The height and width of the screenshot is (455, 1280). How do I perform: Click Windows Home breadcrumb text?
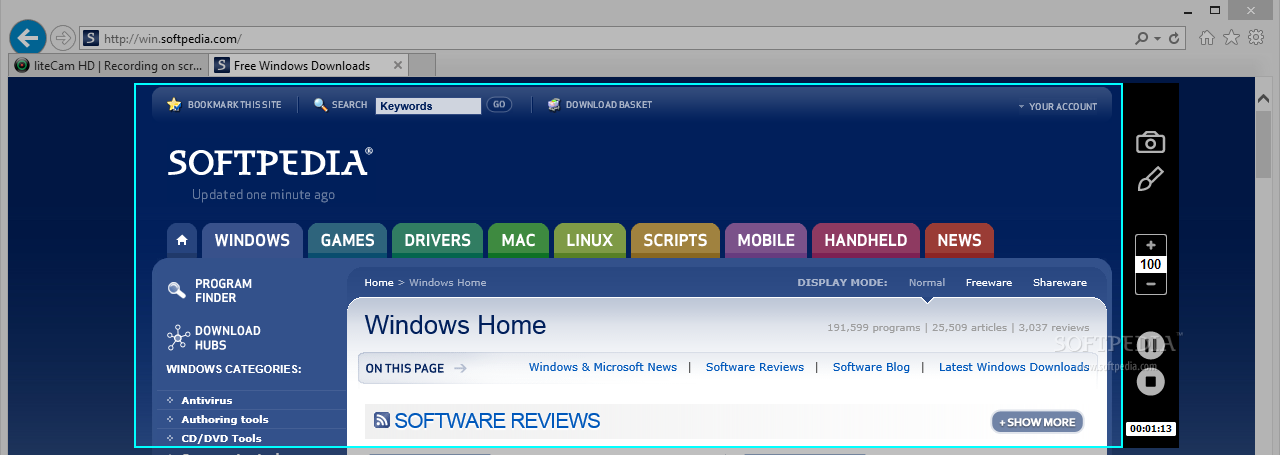[447, 283]
